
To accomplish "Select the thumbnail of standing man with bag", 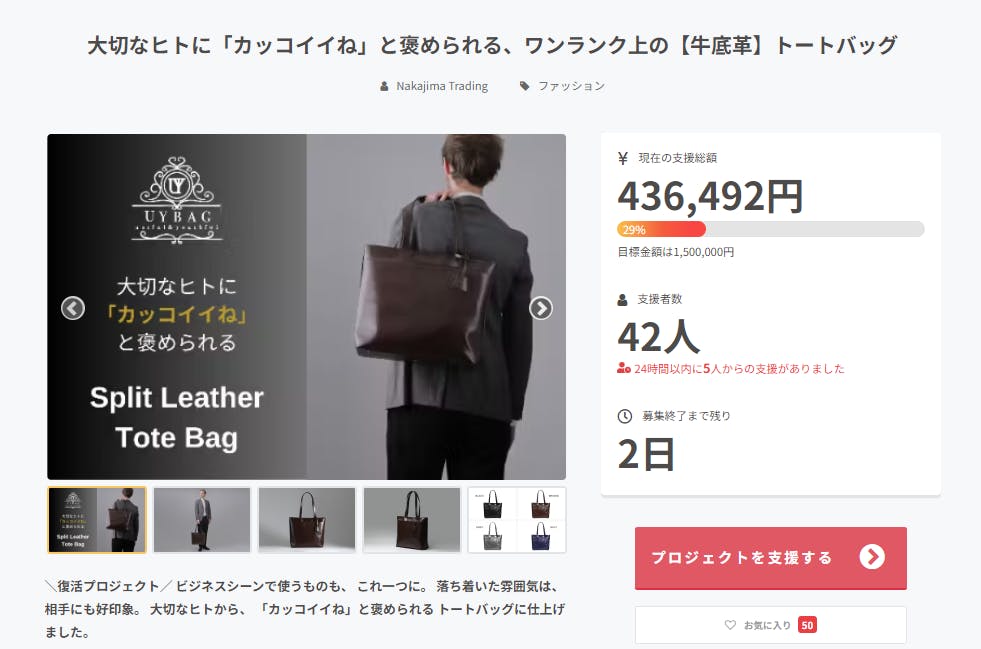I will click(x=201, y=520).
